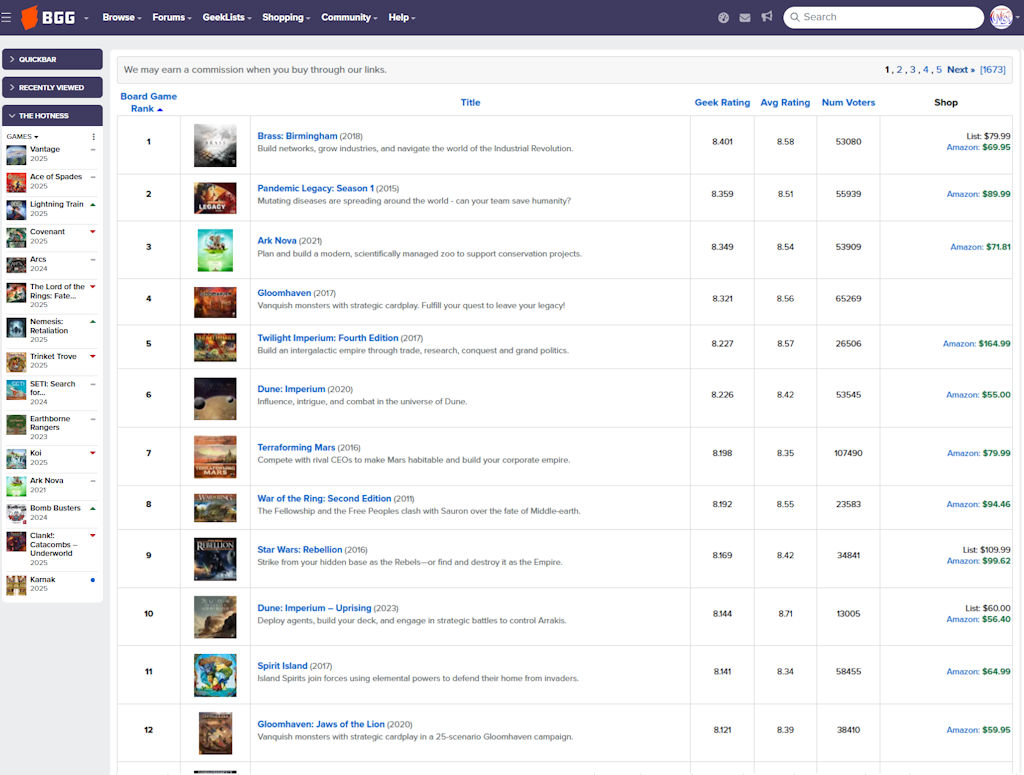
Task: Open the dashboard gauge icon
Action: (724, 17)
